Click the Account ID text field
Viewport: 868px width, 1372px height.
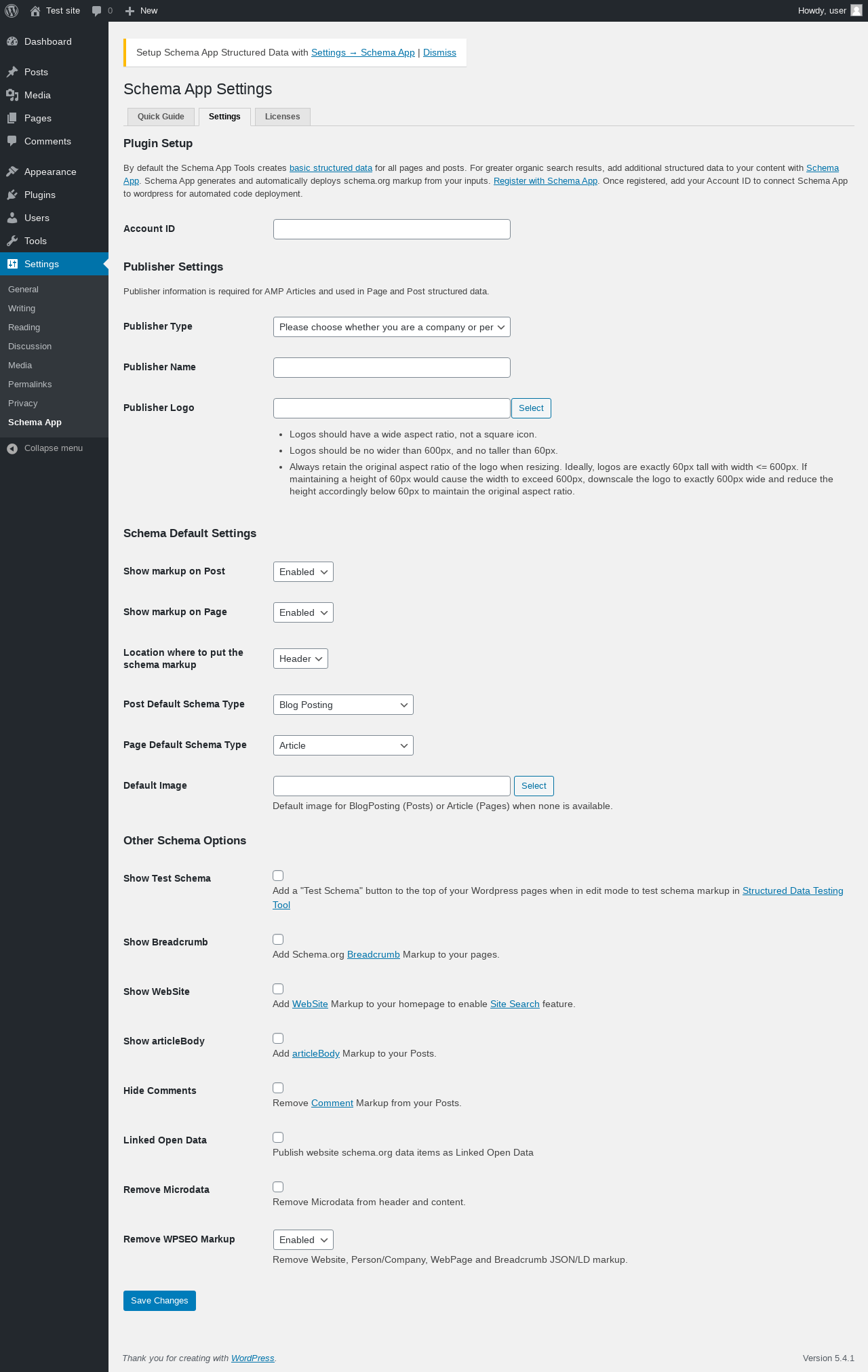391,229
